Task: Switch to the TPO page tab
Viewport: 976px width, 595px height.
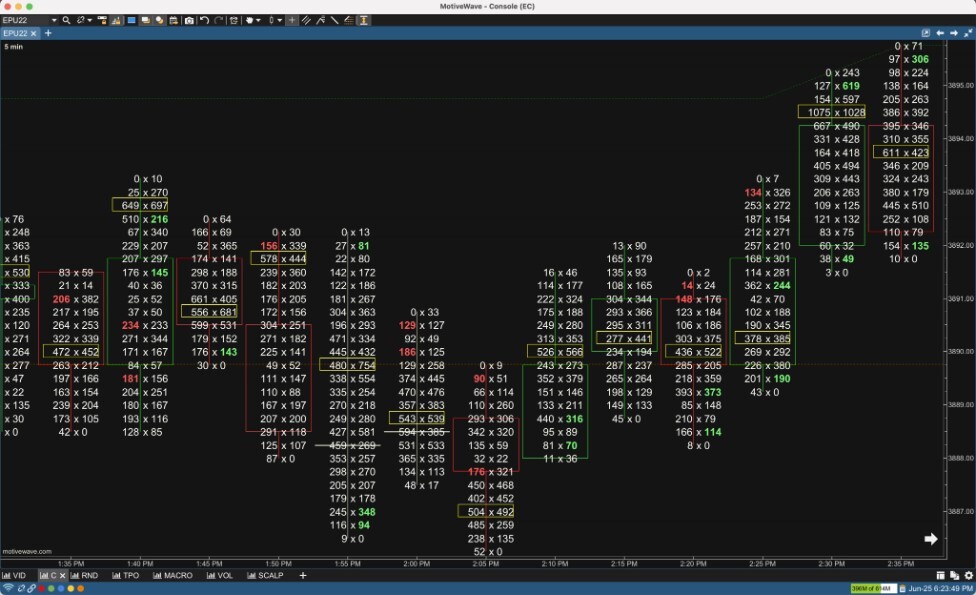Action: click(x=126, y=576)
